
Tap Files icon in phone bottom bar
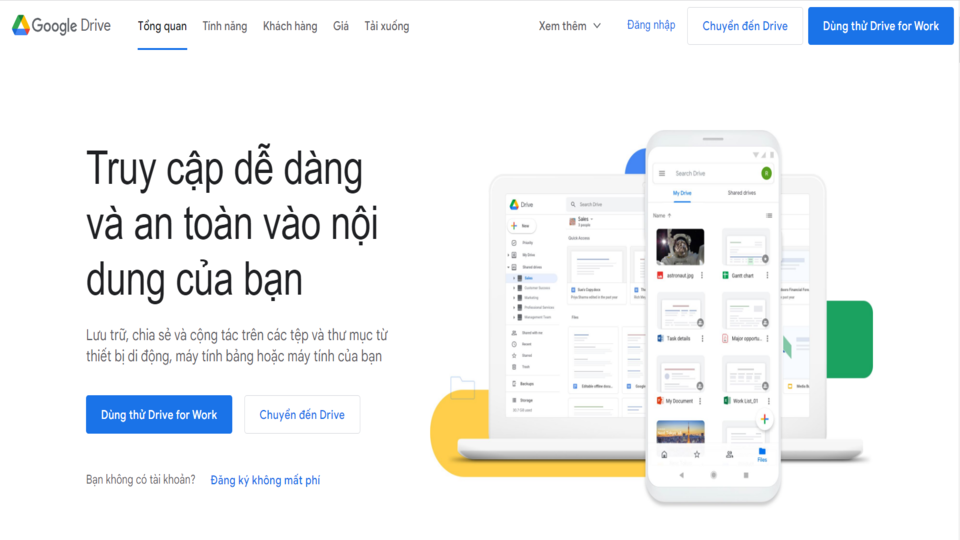[762, 455]
